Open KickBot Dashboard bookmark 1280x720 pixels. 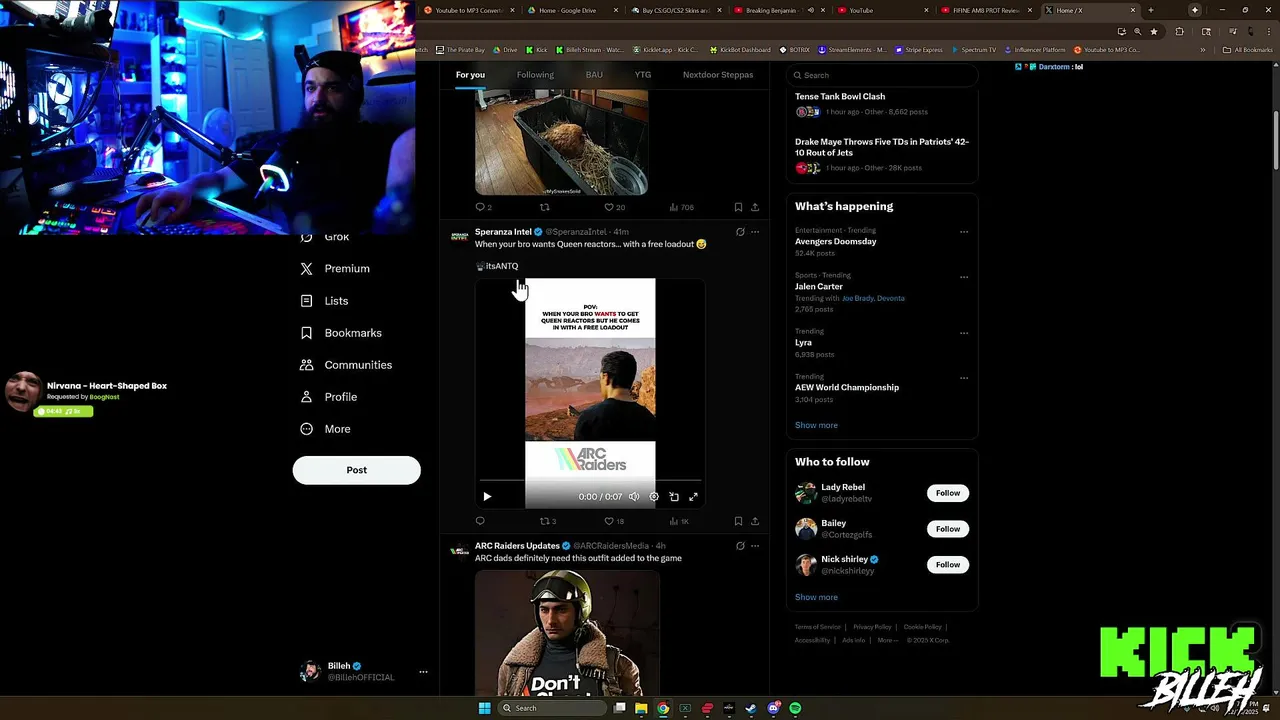click(740, 50)
